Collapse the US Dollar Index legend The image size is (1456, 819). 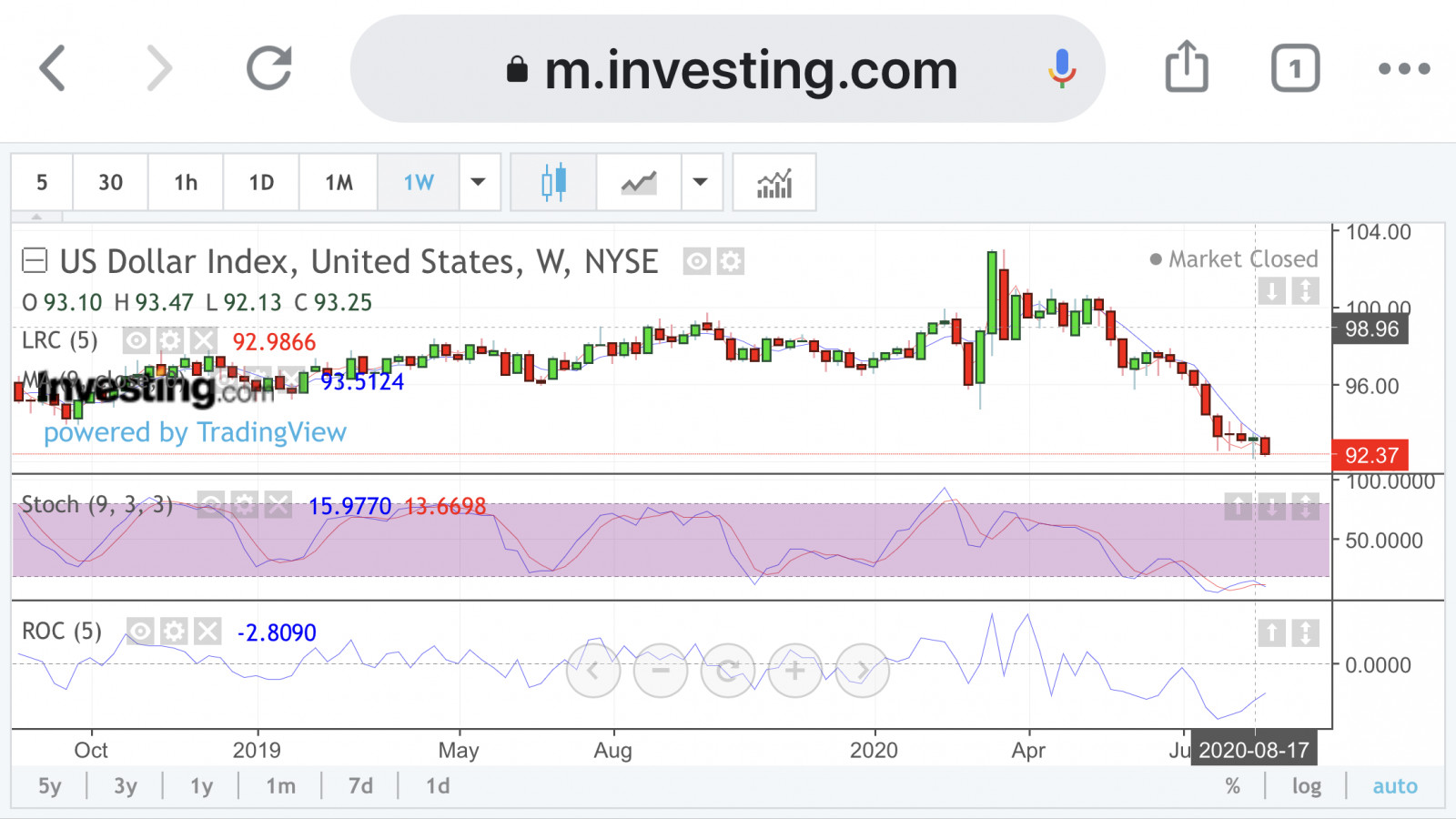tap(35, 262)
